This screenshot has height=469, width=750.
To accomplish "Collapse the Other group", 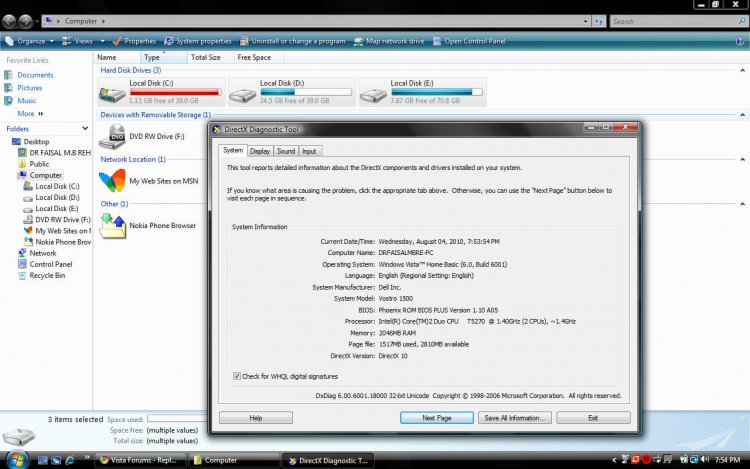I will coord(742,204).
